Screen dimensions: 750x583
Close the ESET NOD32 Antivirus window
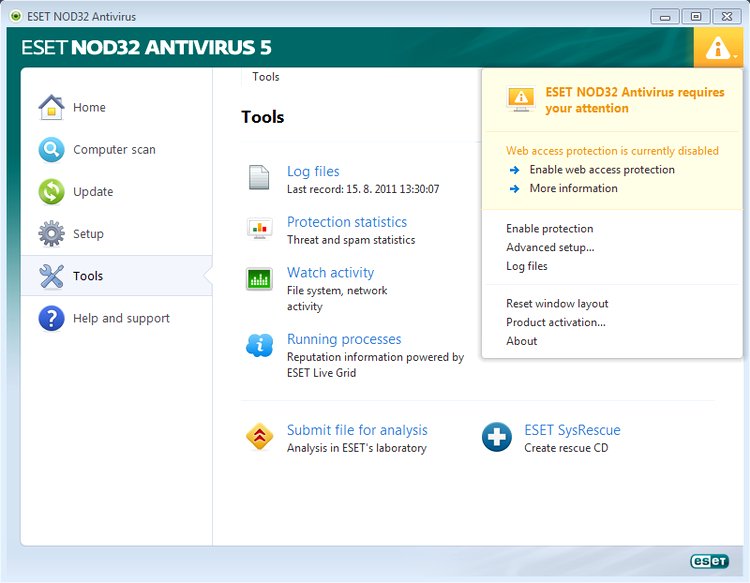727,17
